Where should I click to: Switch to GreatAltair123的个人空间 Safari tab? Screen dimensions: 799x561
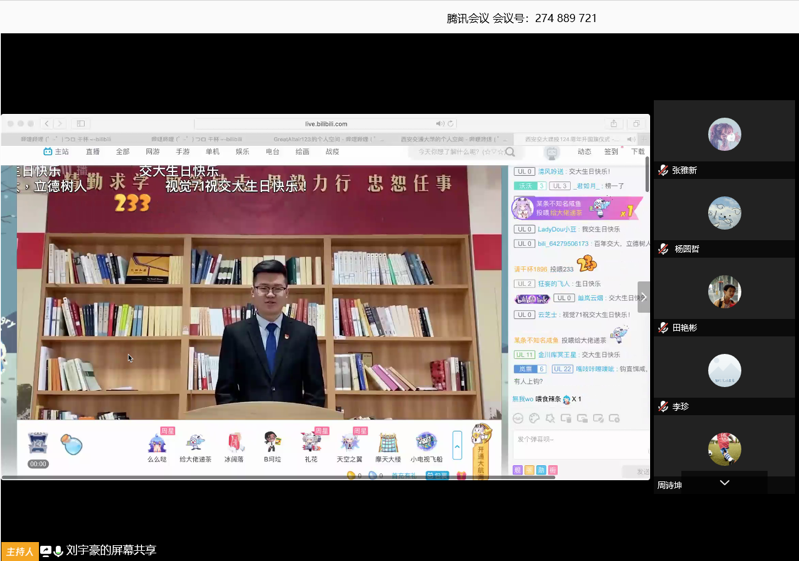pos(324,139)
